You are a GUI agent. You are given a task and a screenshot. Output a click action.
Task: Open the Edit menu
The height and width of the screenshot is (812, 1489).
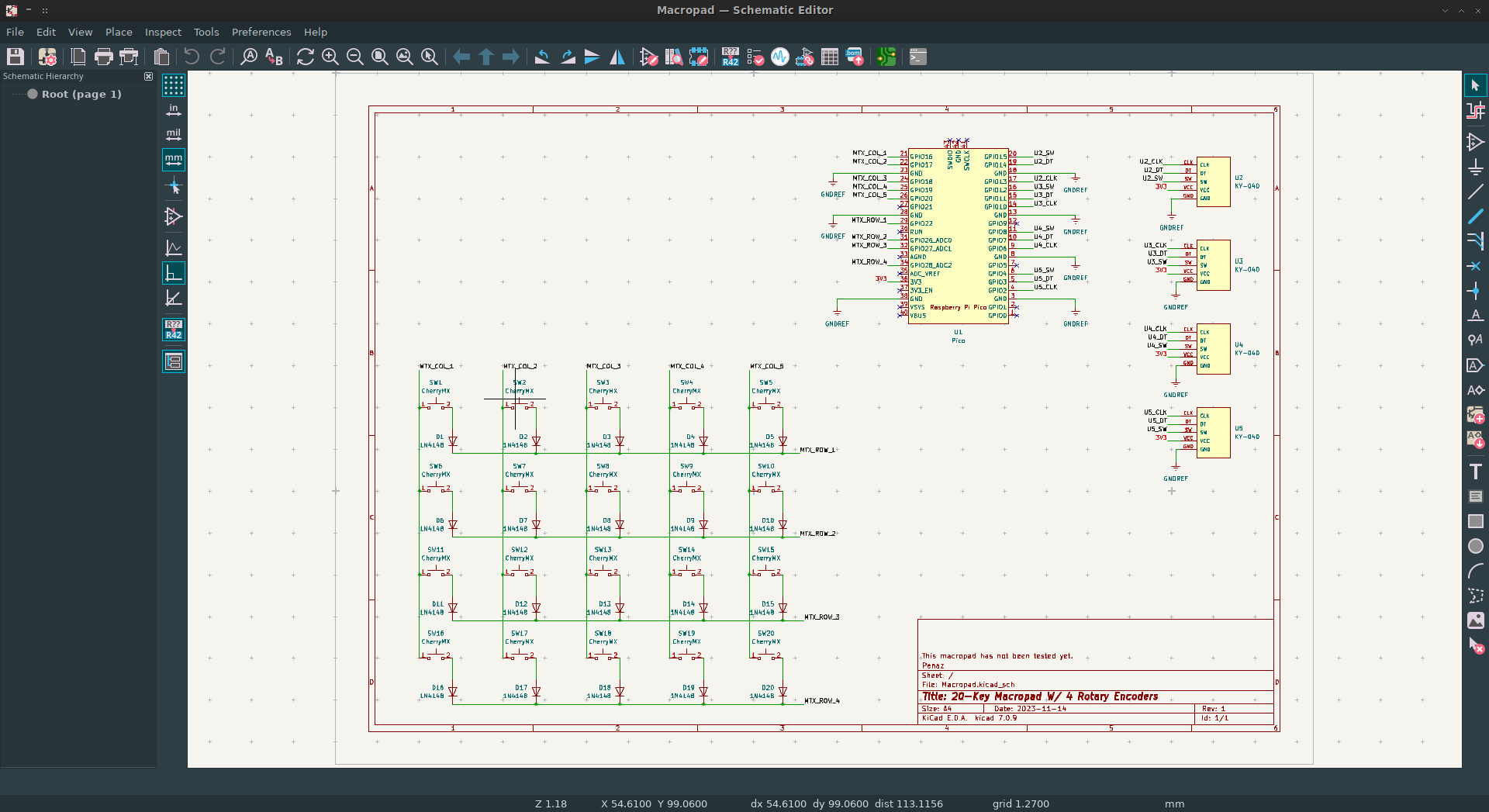46,32
